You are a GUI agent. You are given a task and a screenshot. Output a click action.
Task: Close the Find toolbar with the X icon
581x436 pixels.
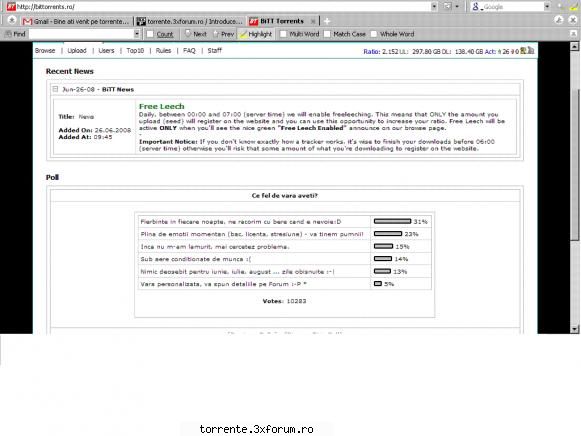point(573,34)
